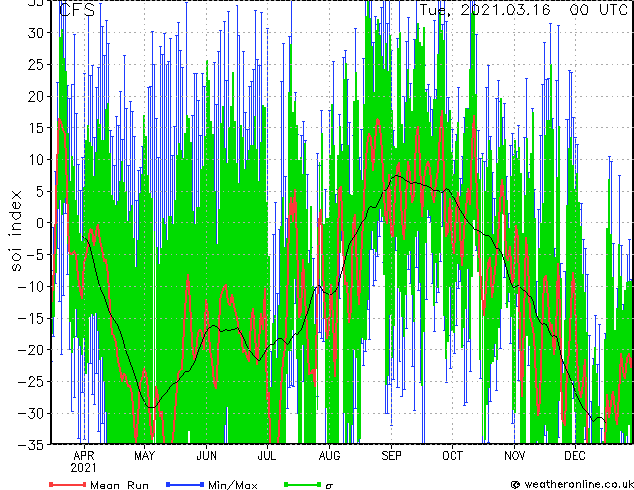Image resolution: width=634 pixels, height=490 pixels.
Task: Click the sigma symbol legend label
Action: coord(329,486)
